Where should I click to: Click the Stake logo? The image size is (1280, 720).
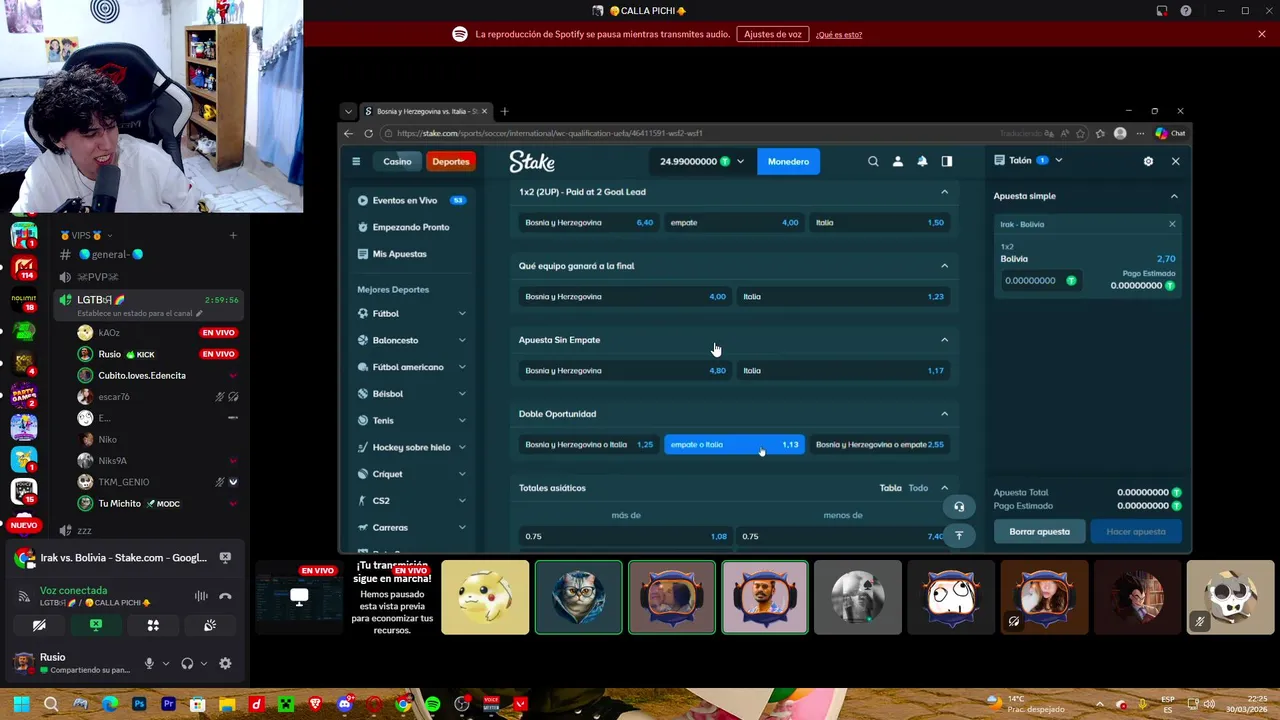pos(531,161)
